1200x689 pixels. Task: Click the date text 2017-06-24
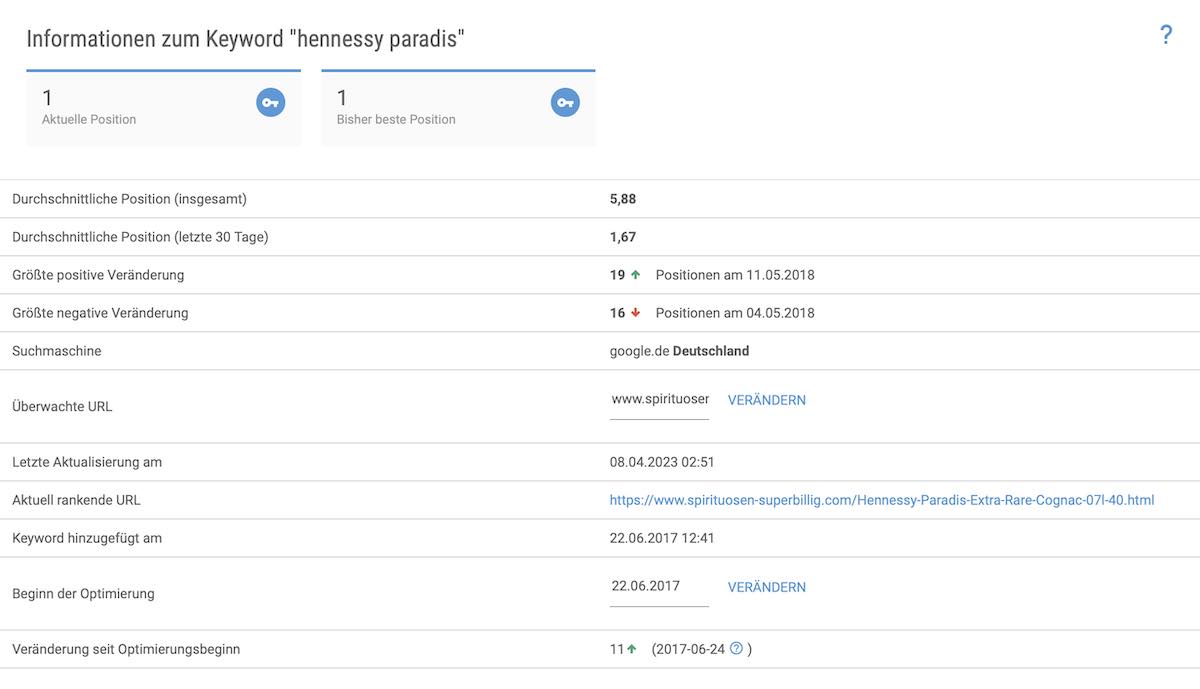pyautogui.click(x=691, y=649)
